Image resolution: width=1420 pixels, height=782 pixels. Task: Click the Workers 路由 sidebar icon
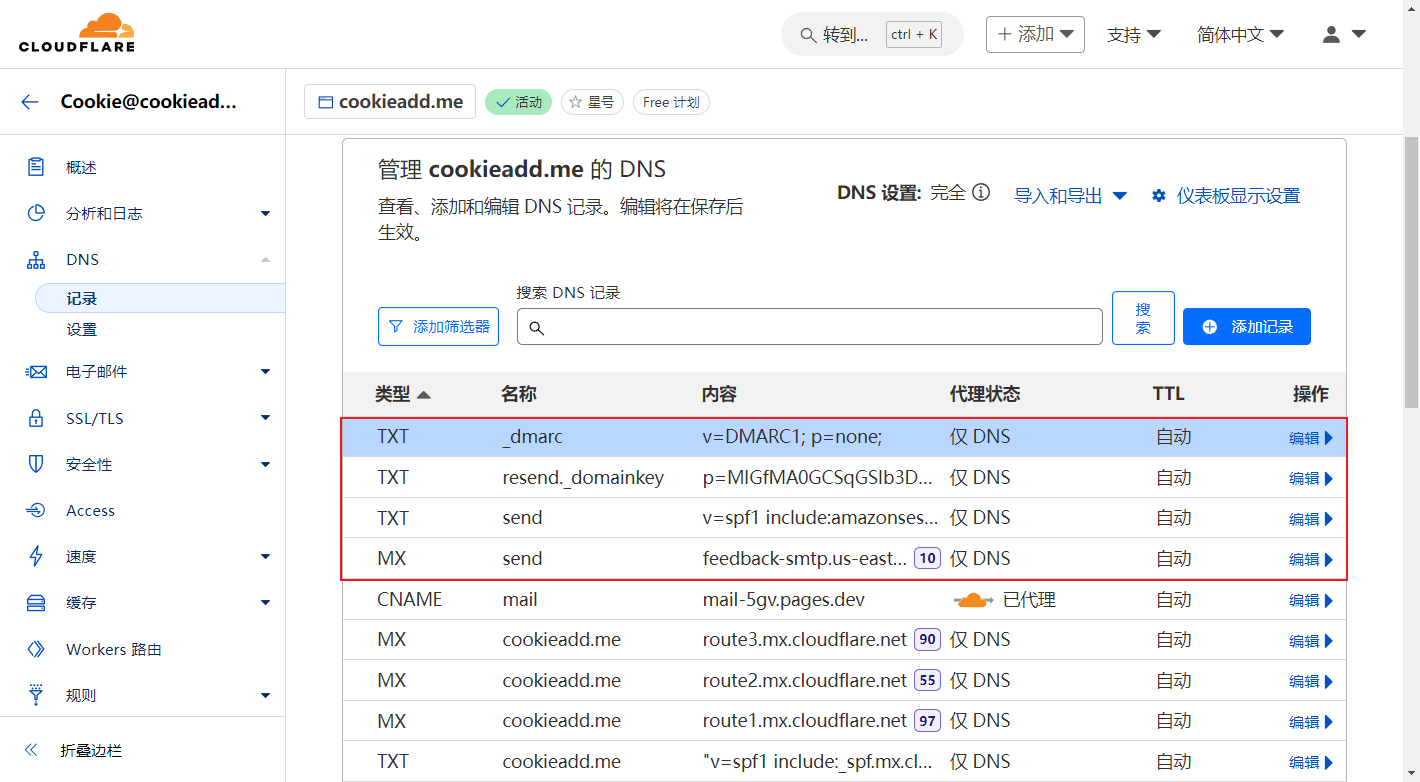click(36, 650)
